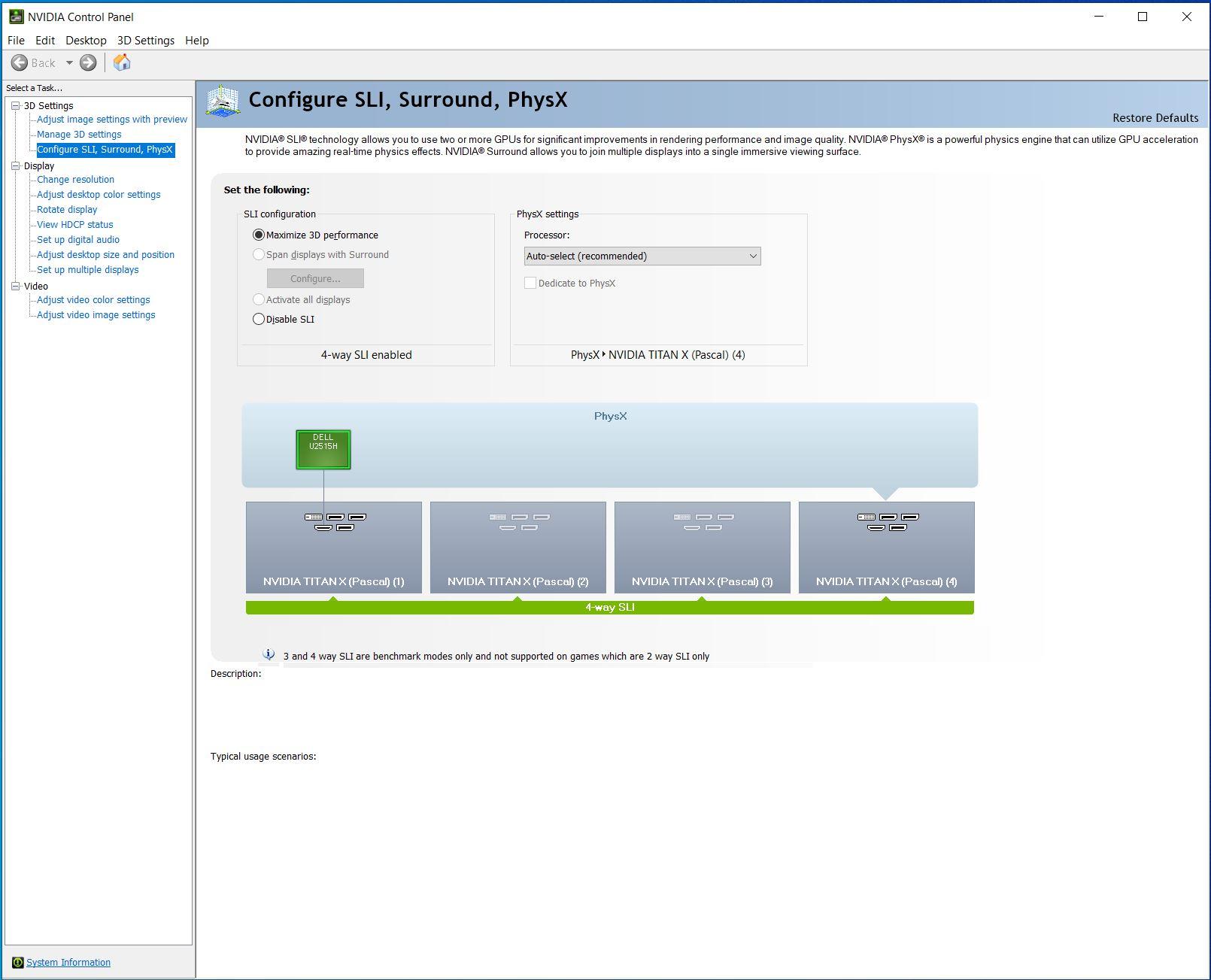Select Span displays with Surround option
1211x980 pixels.
[x=259, y=254]
